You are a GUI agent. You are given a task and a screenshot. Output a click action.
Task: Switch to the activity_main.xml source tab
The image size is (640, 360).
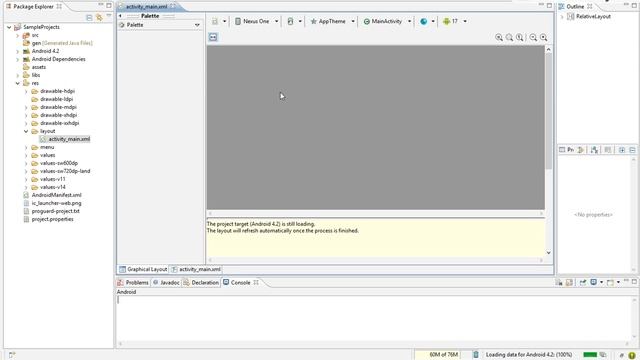tap(196, 269)
